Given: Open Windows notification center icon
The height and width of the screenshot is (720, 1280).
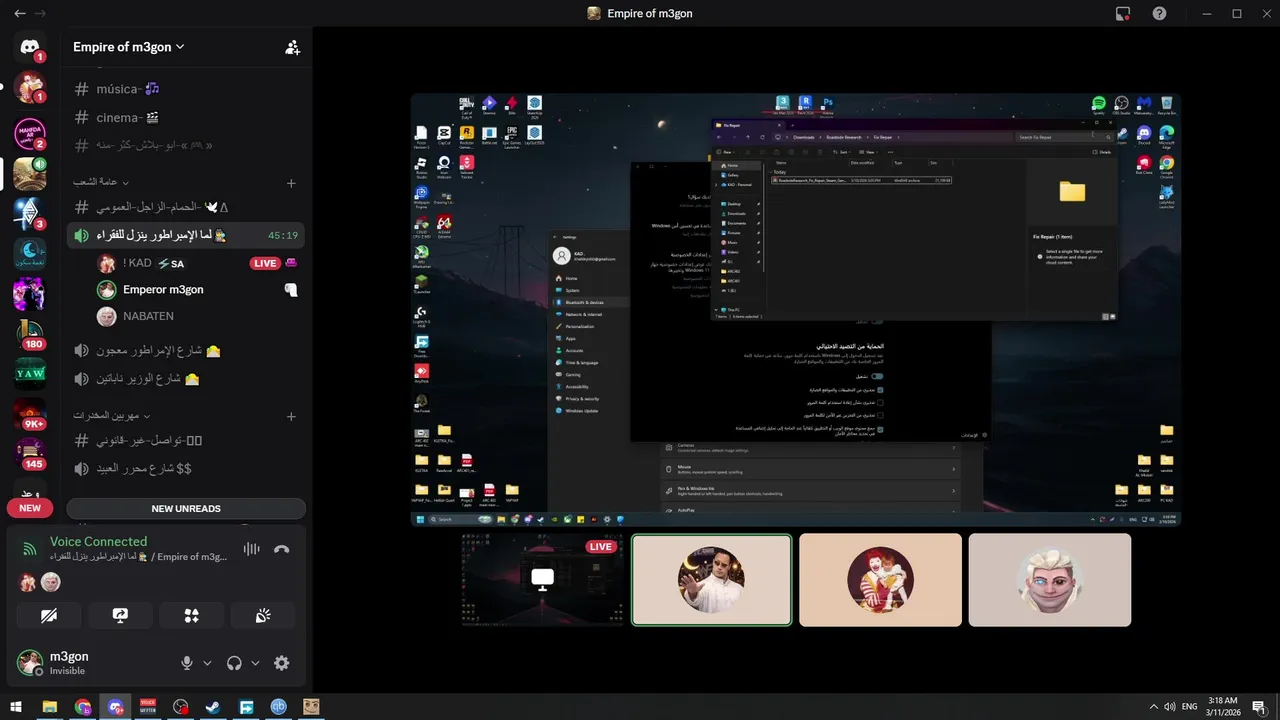Looking at the screenshot, I should point(1259,707).
